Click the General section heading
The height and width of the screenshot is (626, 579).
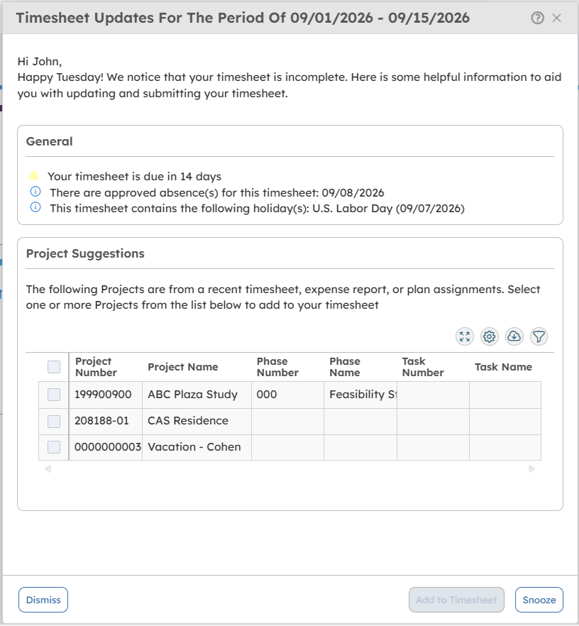(49, 141)
